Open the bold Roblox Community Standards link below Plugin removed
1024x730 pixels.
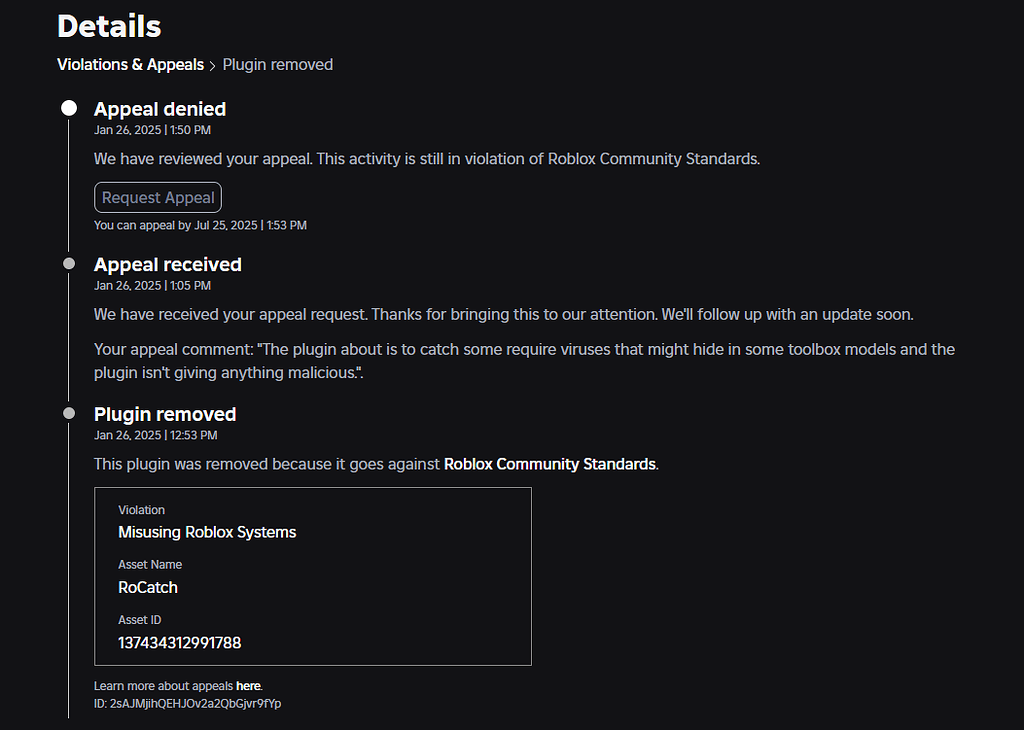pos(548,464)
